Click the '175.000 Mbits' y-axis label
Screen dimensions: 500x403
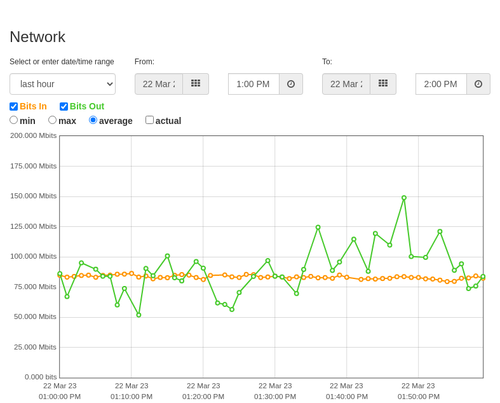pos(33,166)
